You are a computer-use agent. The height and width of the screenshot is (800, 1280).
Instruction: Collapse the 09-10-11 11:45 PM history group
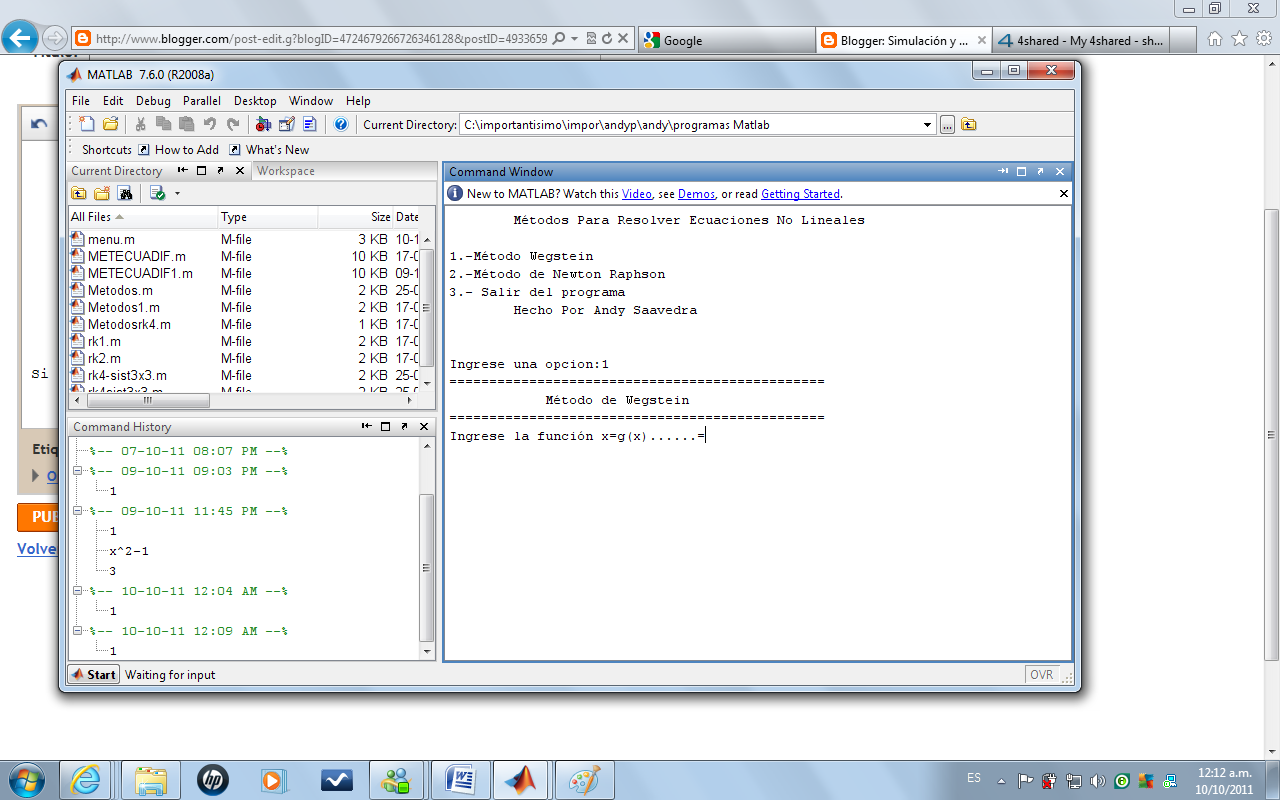click(x=79, y=511)
